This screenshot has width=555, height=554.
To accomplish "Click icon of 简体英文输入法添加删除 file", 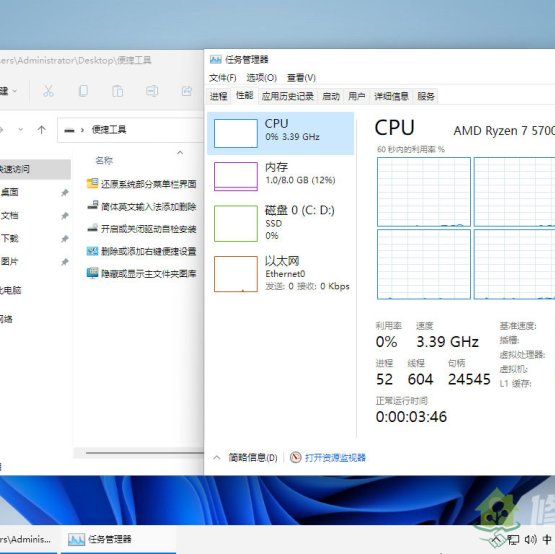I will (92, 206).
